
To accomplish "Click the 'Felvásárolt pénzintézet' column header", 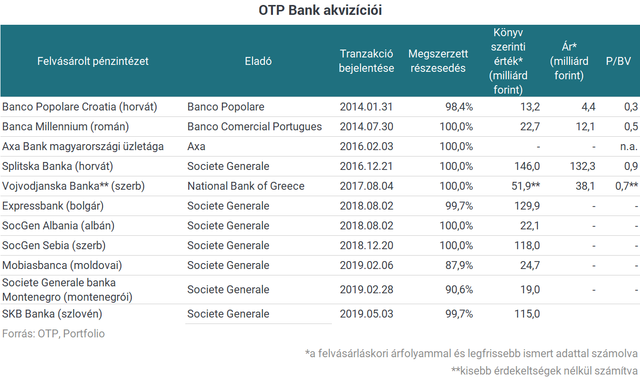I will (93, 61).
